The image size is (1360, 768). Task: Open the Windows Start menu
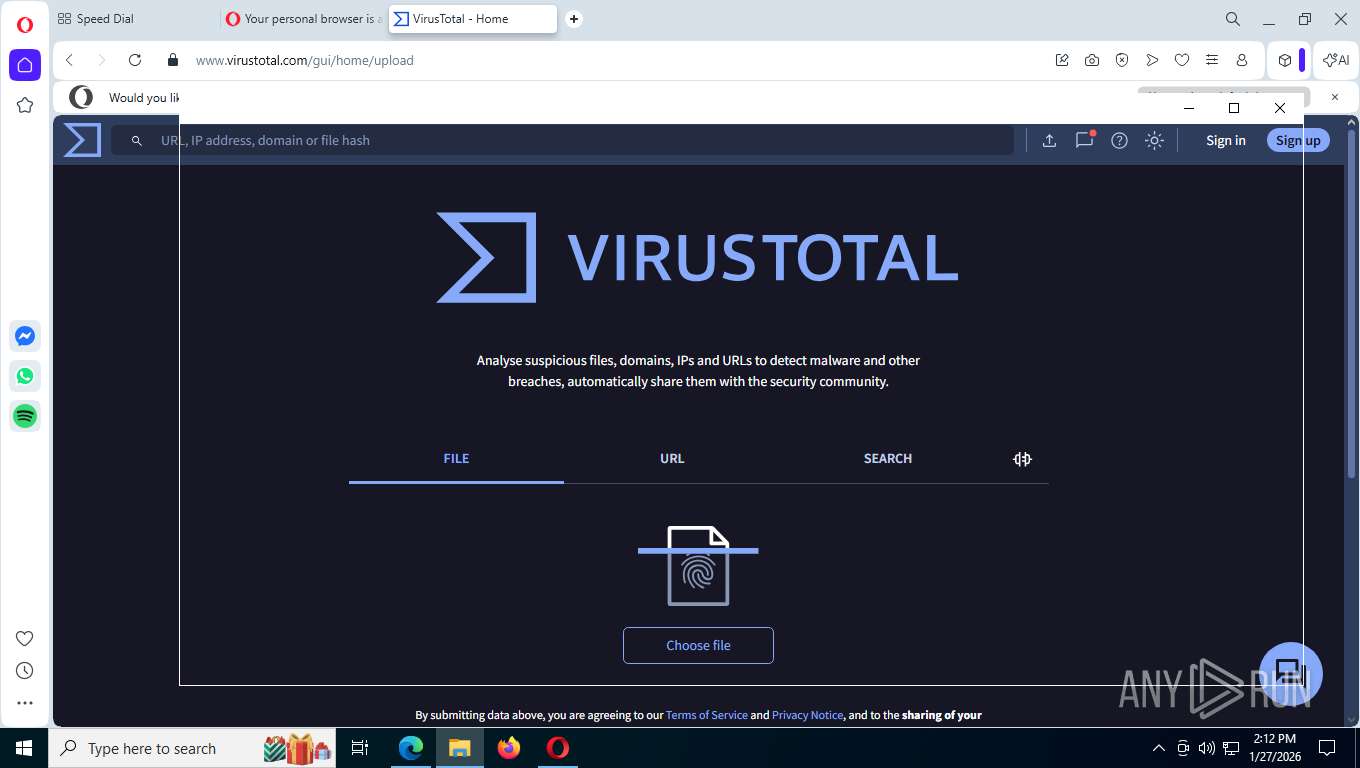tap(24, 748)
